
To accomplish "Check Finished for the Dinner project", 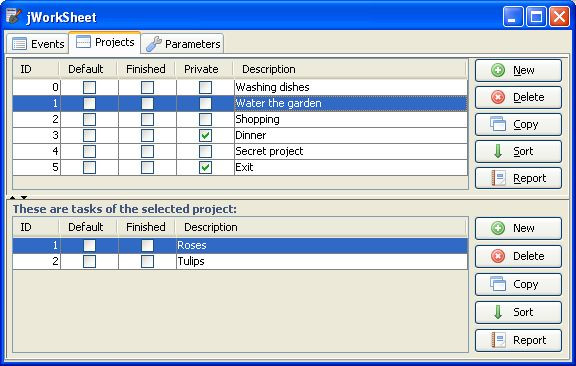I will 147,135.
